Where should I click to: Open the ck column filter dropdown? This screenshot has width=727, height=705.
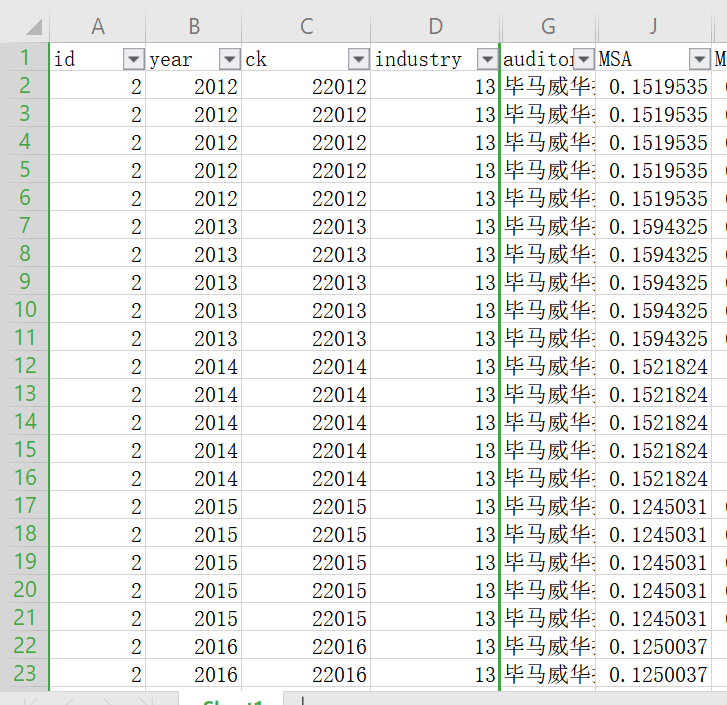[358, 59]
